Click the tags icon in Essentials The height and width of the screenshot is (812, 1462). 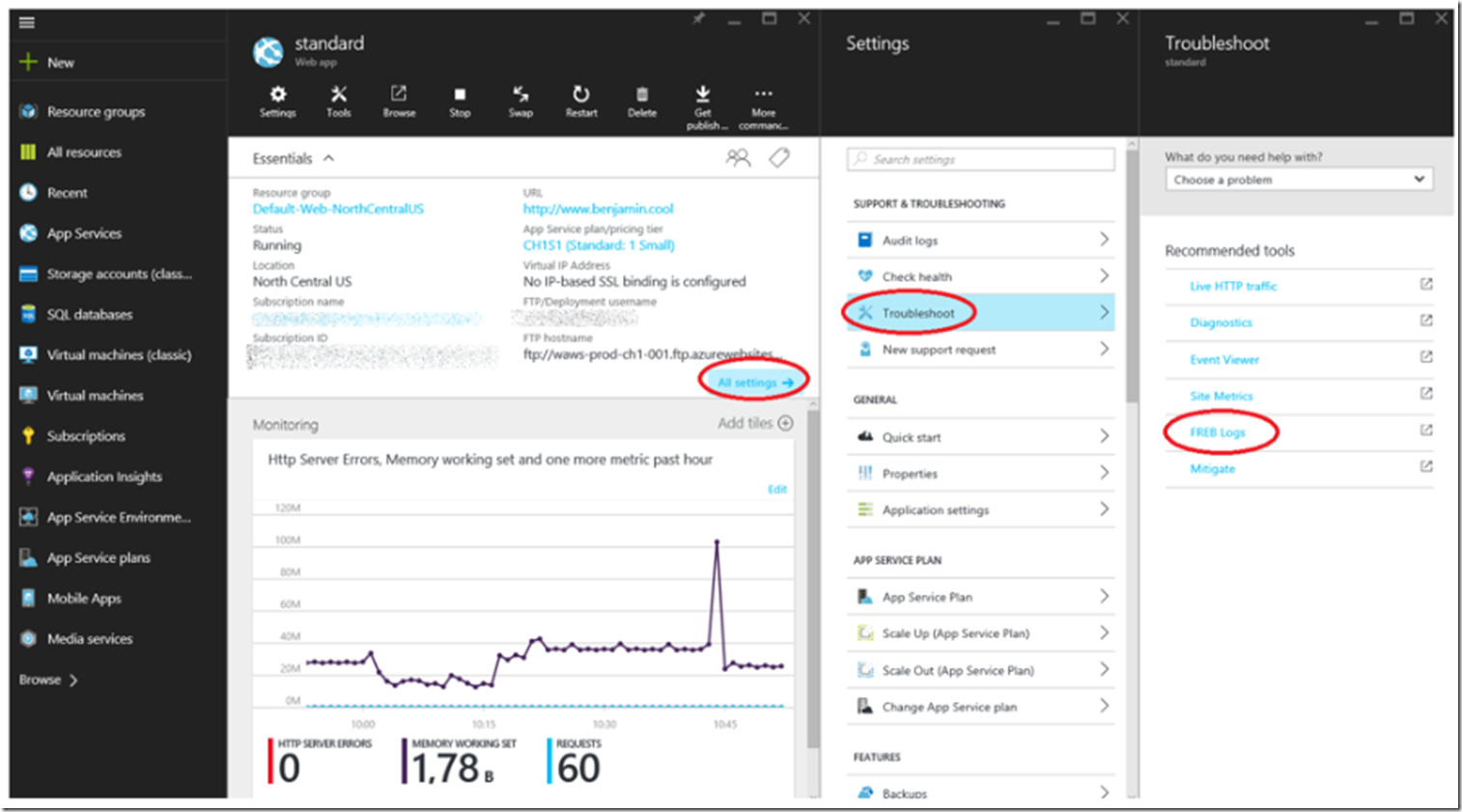(779, 157)
